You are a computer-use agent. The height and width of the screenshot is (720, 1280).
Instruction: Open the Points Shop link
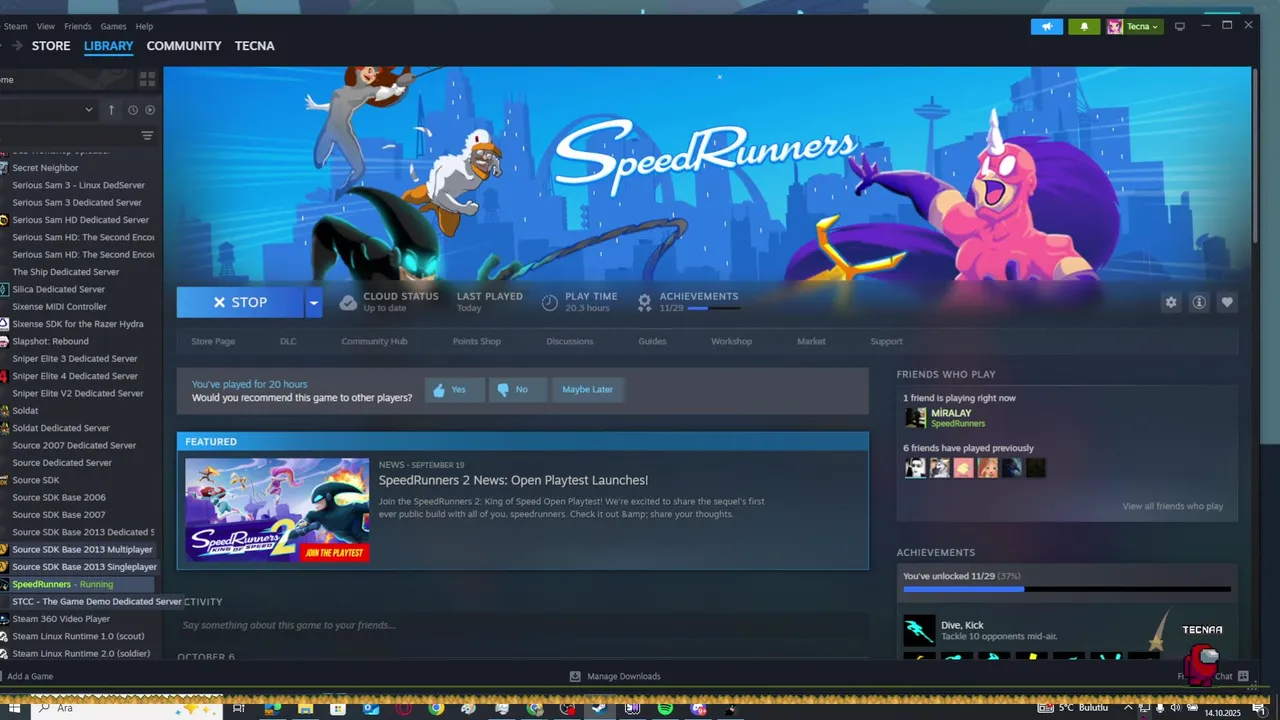click(x=476, y=341)
